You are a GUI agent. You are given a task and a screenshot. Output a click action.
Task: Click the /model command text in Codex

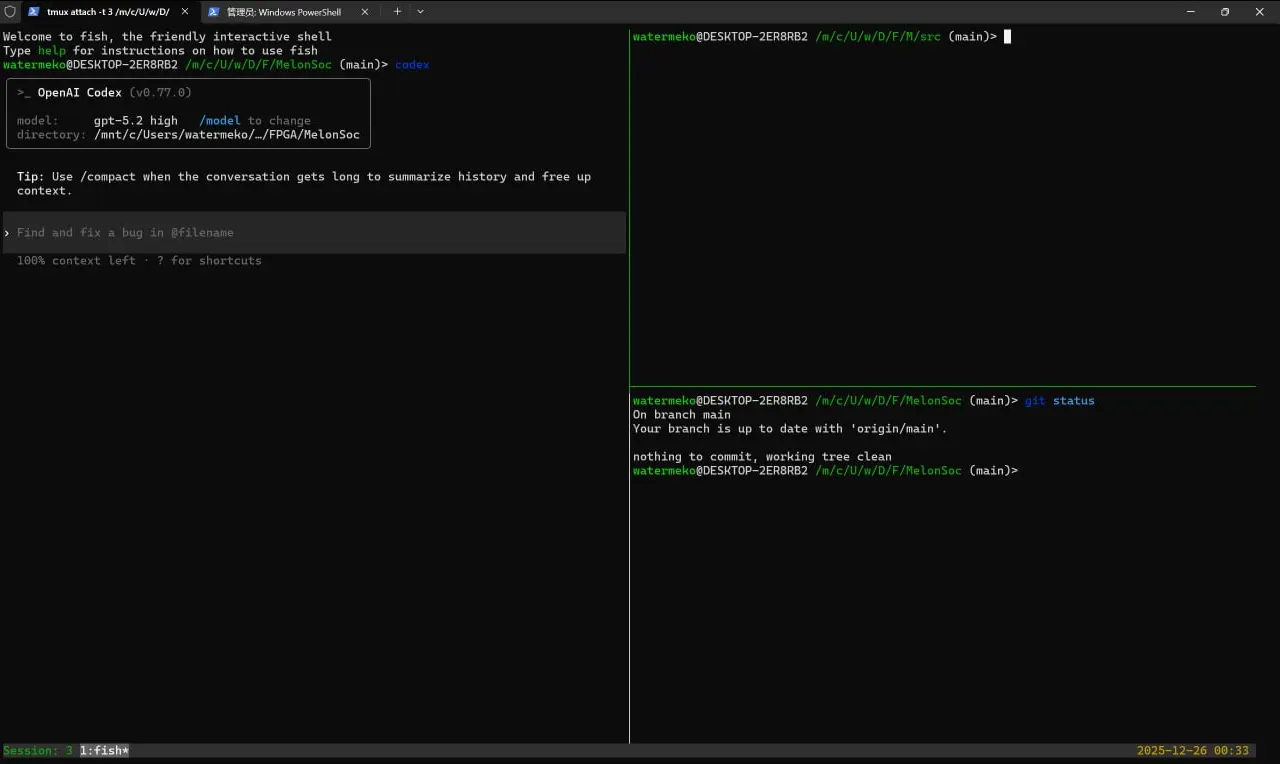220,121
